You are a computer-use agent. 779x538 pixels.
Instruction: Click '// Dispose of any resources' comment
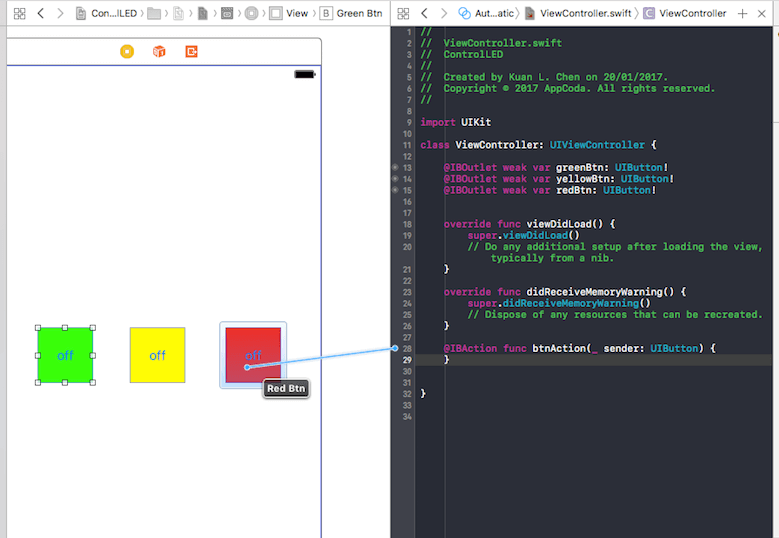tap(615, 314)
